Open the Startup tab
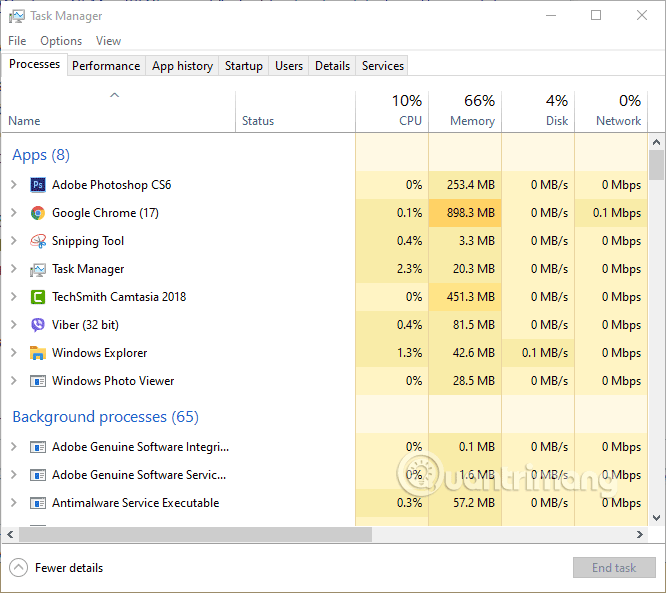The width and height of the screenshot is (666, 593). coord(244,66)
